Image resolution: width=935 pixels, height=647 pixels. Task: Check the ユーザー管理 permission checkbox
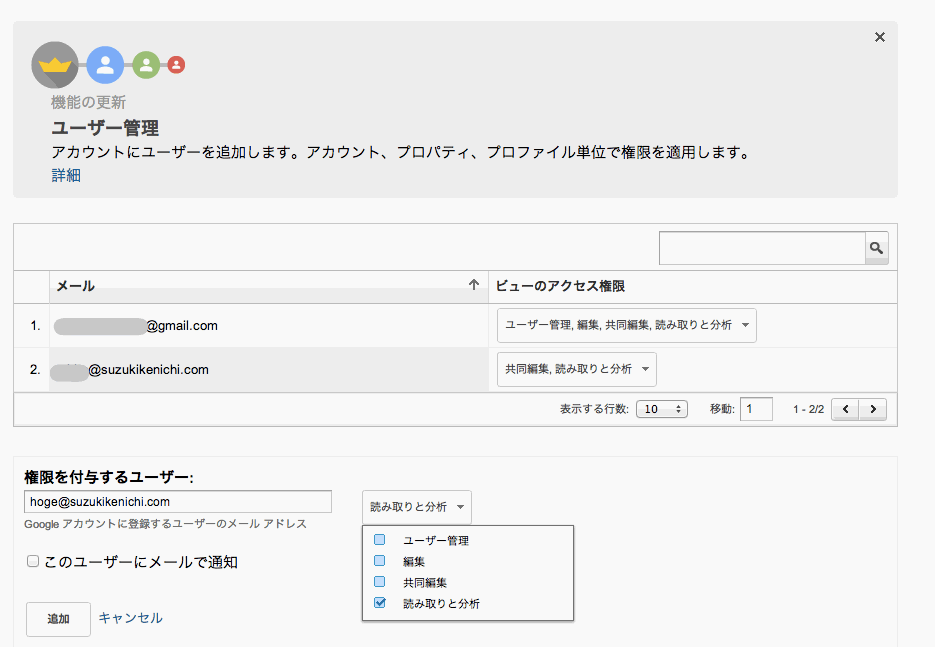[379, 540]
